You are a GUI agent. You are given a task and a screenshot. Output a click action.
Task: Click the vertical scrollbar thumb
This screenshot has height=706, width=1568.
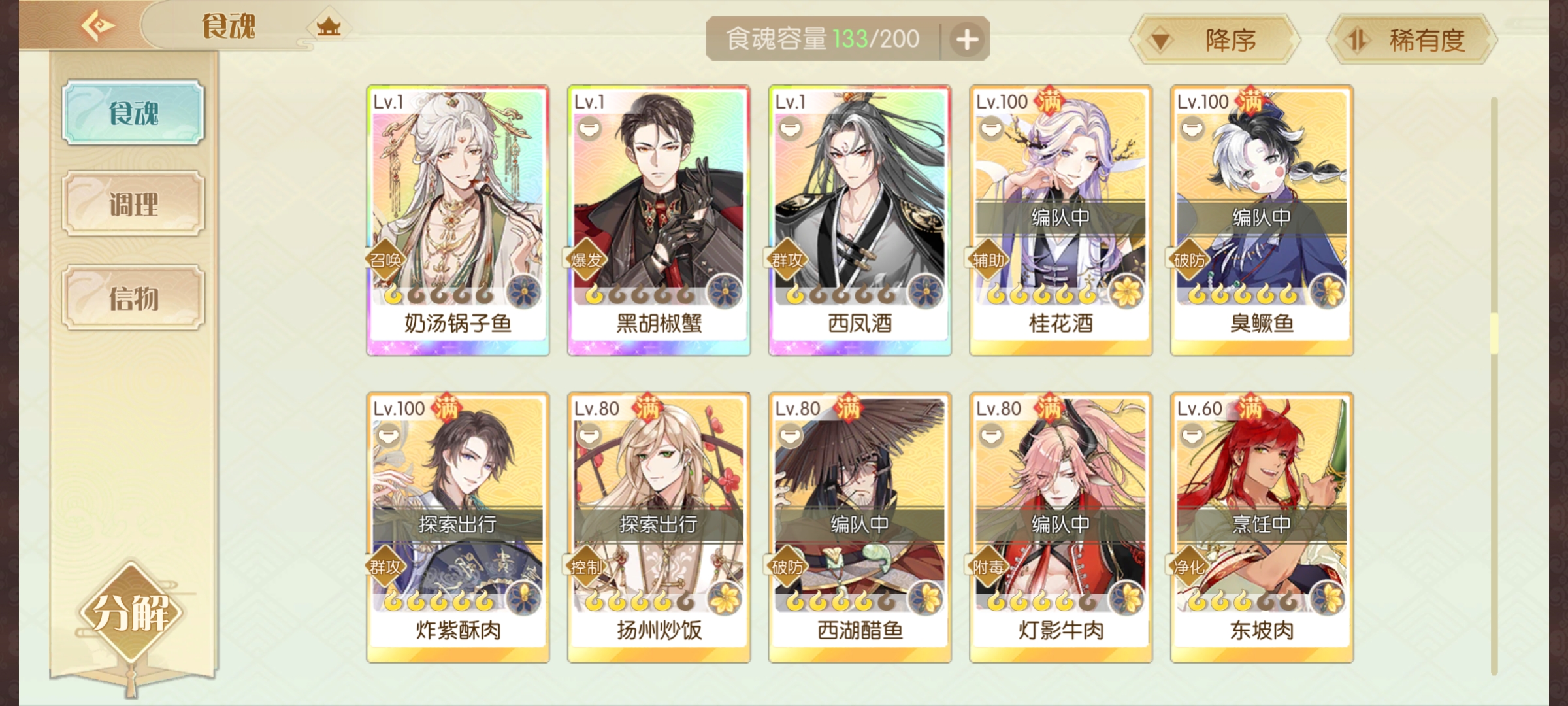coord(1494,333)
